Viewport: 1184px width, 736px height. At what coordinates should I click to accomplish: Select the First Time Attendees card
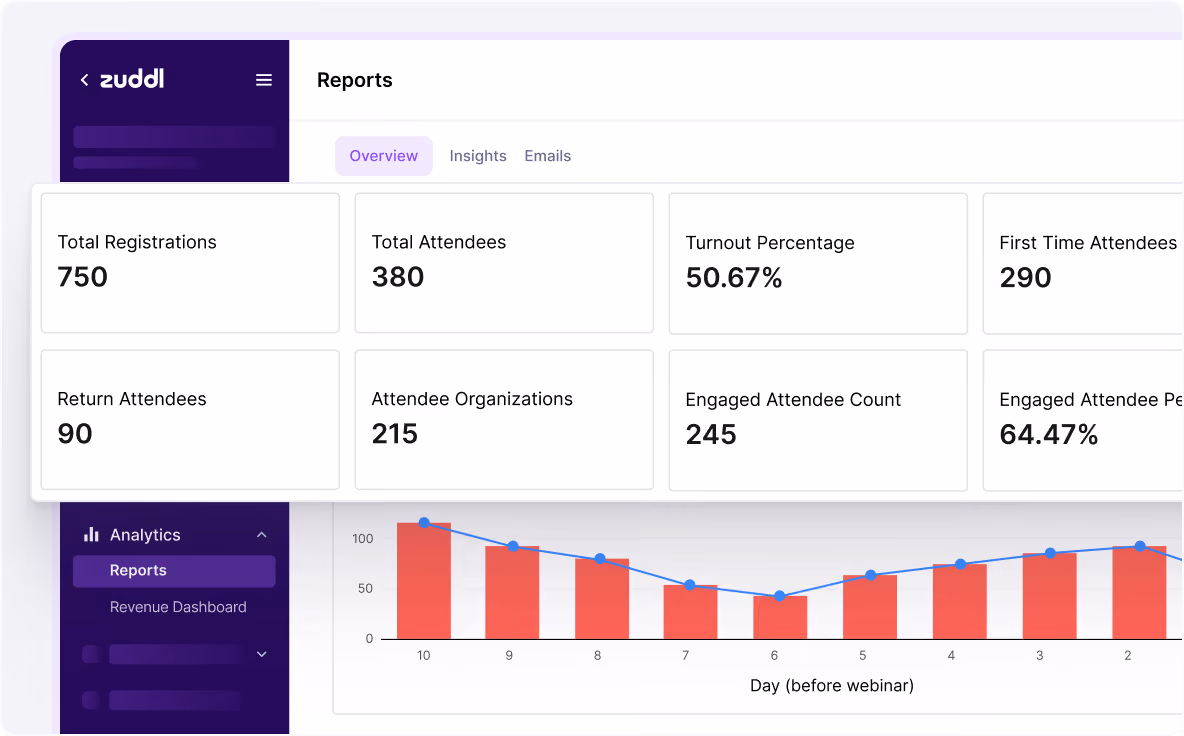coord(1084,263)
